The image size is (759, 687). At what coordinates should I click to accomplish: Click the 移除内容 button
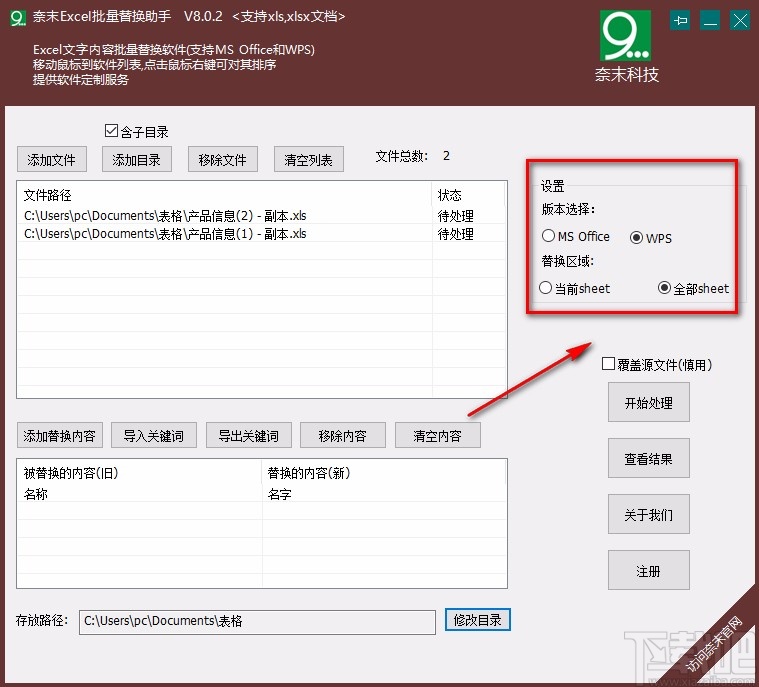(343, 435)
